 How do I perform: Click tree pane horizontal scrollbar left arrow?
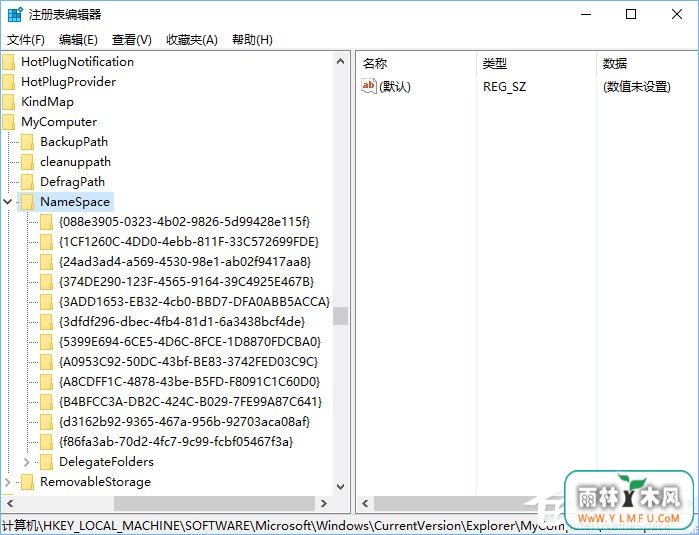click(10, 504)
